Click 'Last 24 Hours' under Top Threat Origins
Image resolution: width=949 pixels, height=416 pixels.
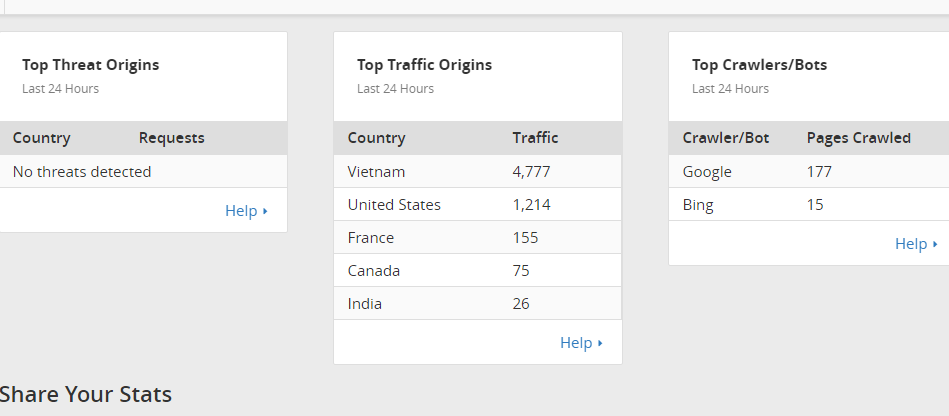[x=61, y=88]
